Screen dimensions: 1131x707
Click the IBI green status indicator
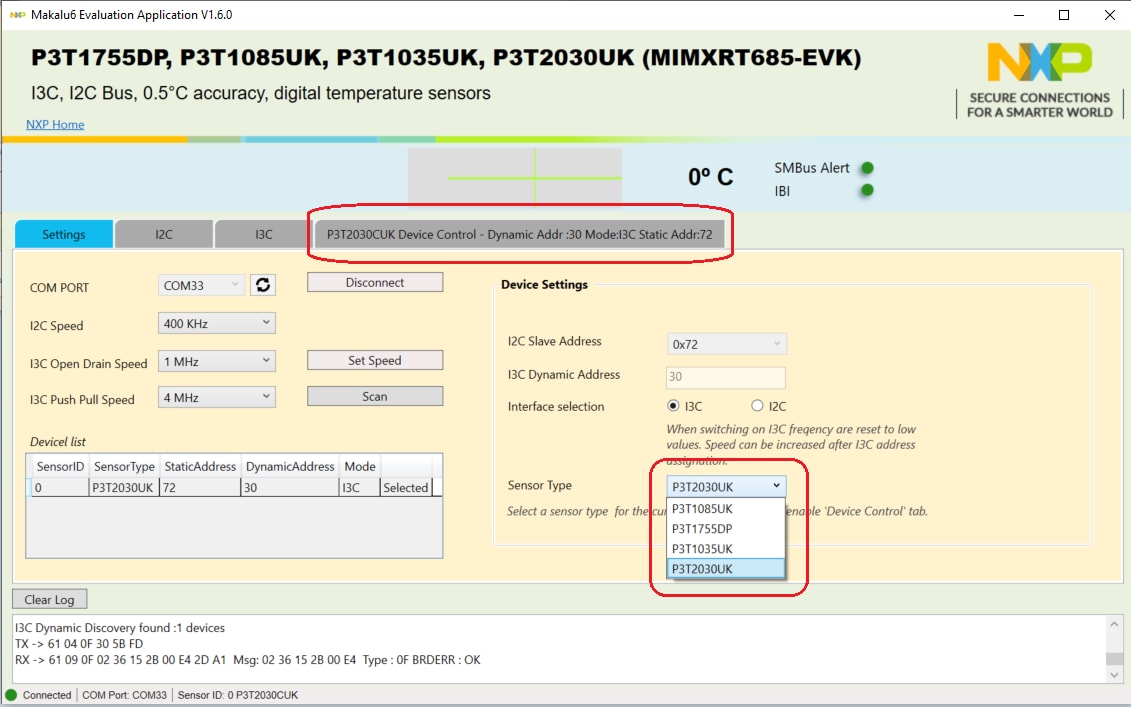pyautogui.click(x=867, y=190)
